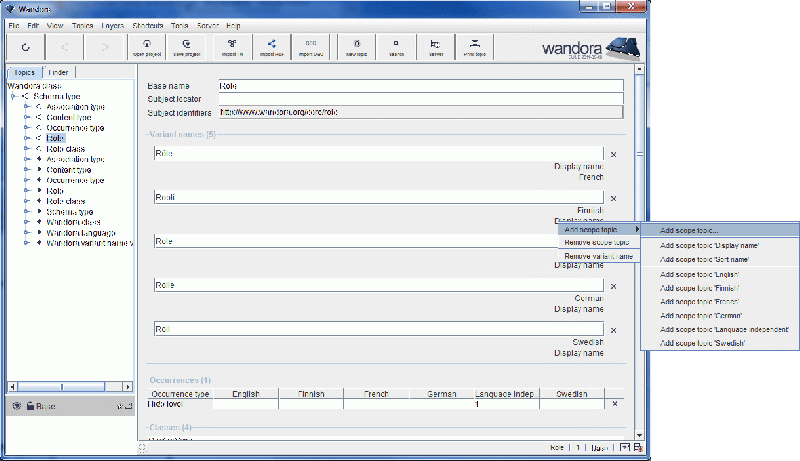The image size is (800, 461).
Task: Delete the Hide level occurrence row
Action: pyautogui.click(x=614, y=404)
